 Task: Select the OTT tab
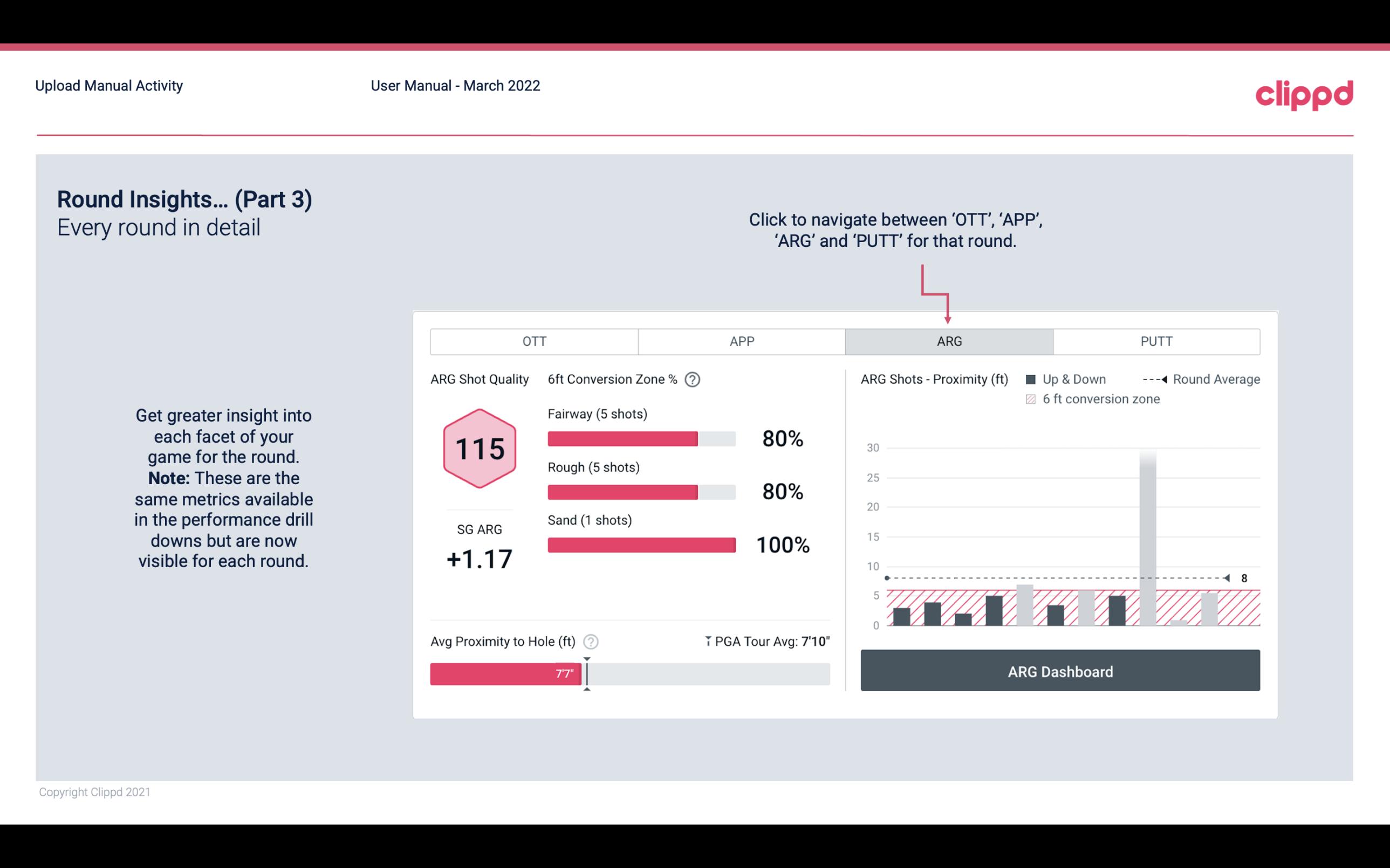535,342
